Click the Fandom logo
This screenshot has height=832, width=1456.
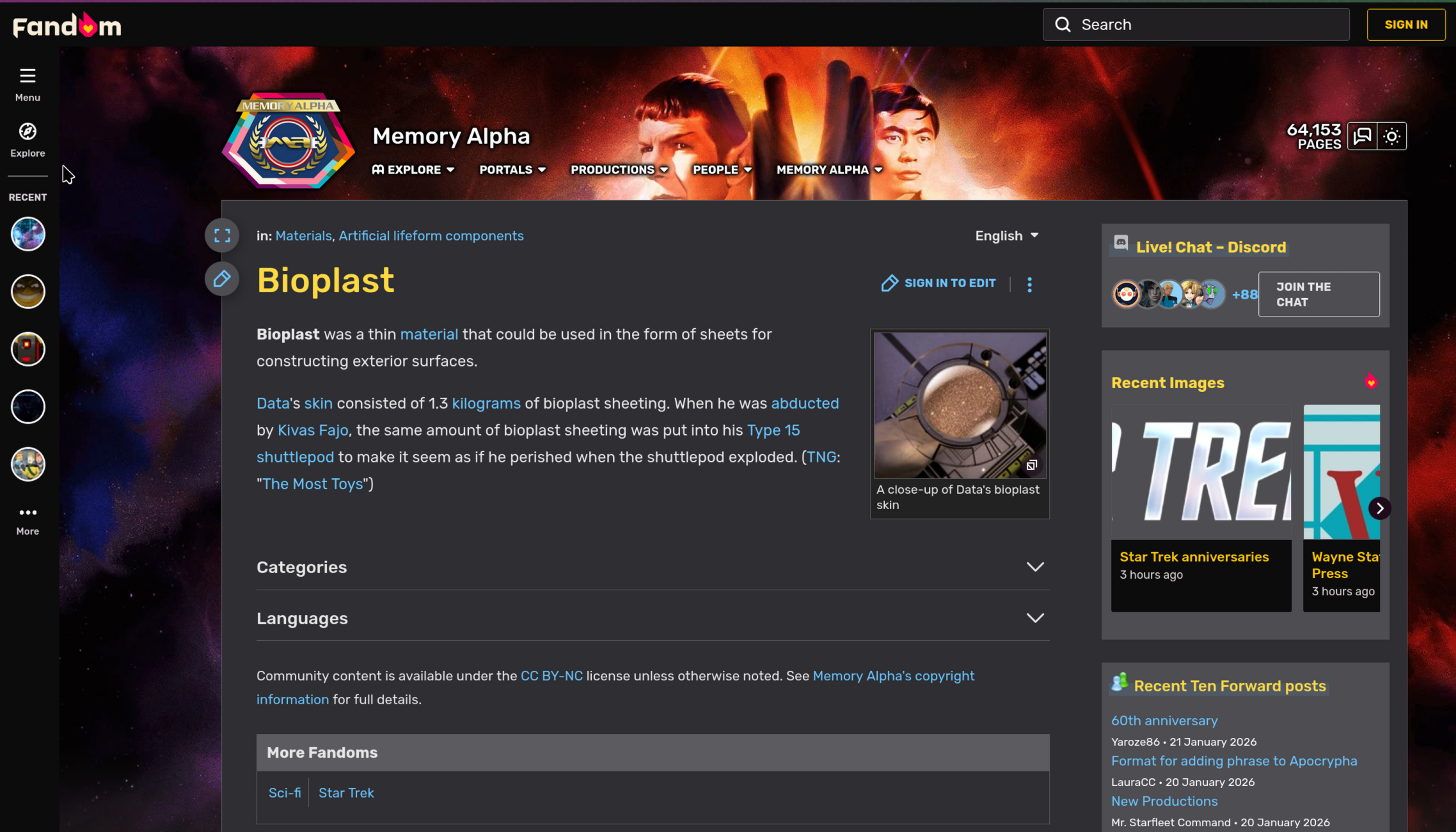click(67, 26)
